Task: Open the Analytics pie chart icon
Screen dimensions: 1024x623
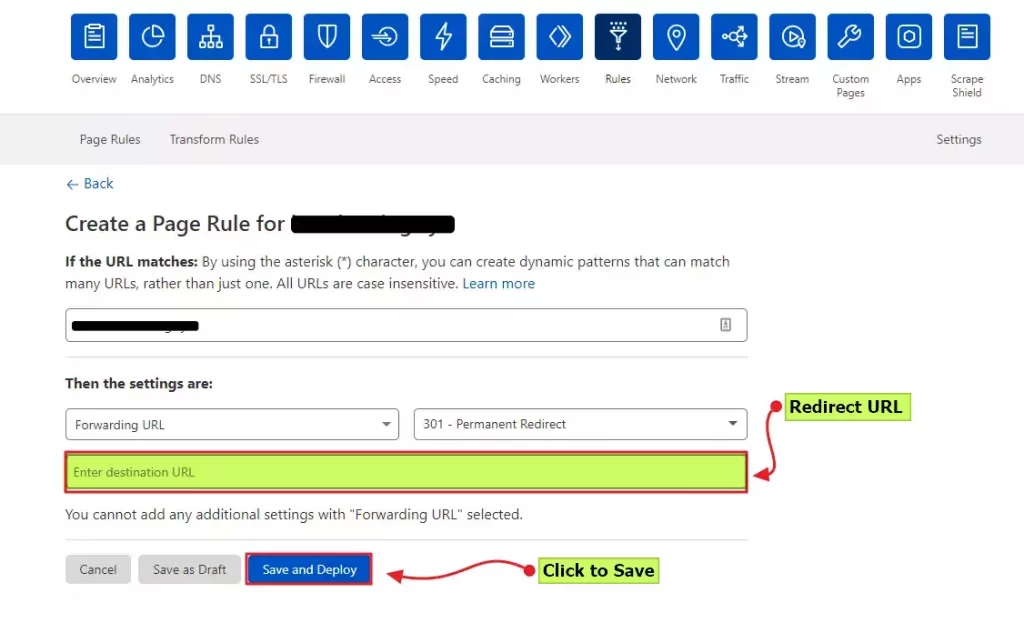Action: (x=152, y=37)
